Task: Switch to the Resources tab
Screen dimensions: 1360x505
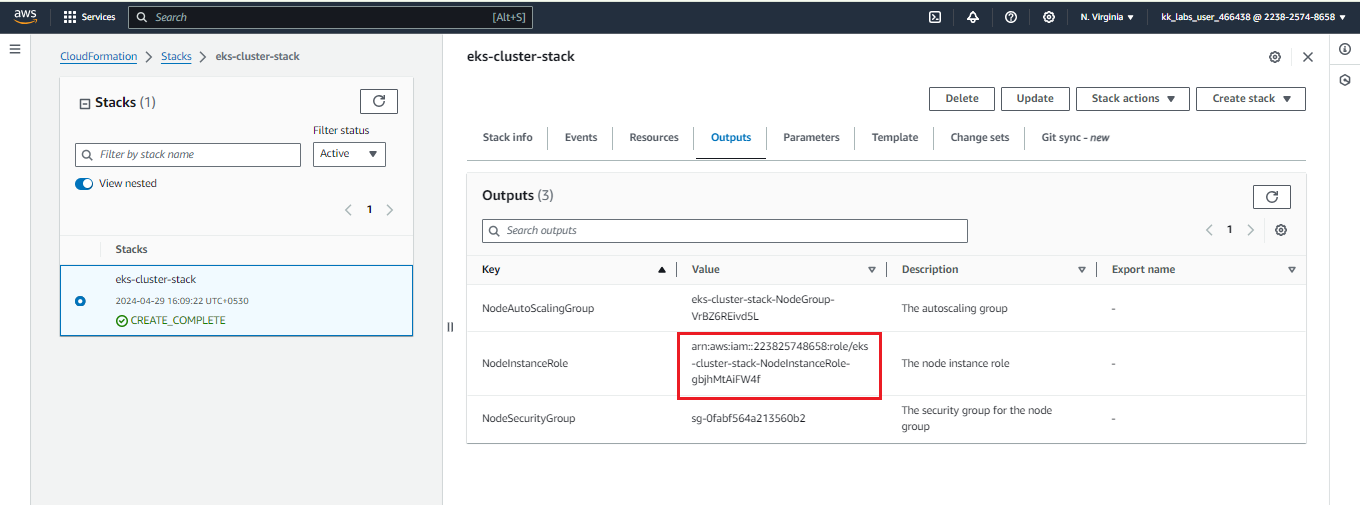Action: pyautogui.click(x=654, y=137)
